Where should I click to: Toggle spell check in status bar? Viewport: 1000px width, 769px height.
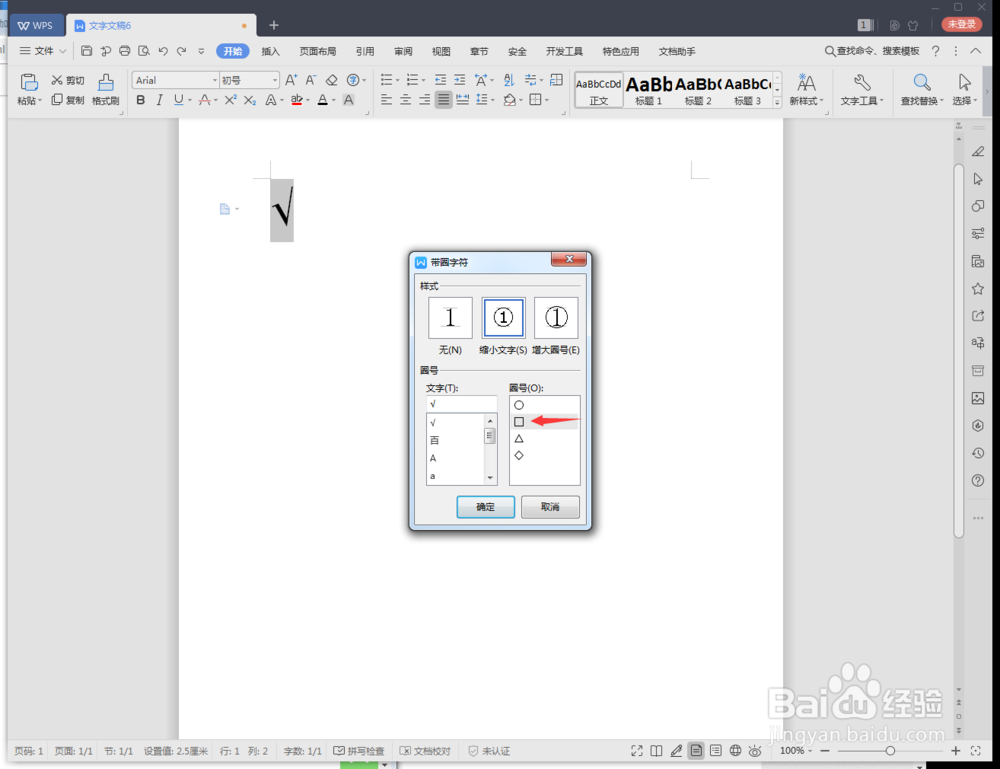tap(359, 751)
